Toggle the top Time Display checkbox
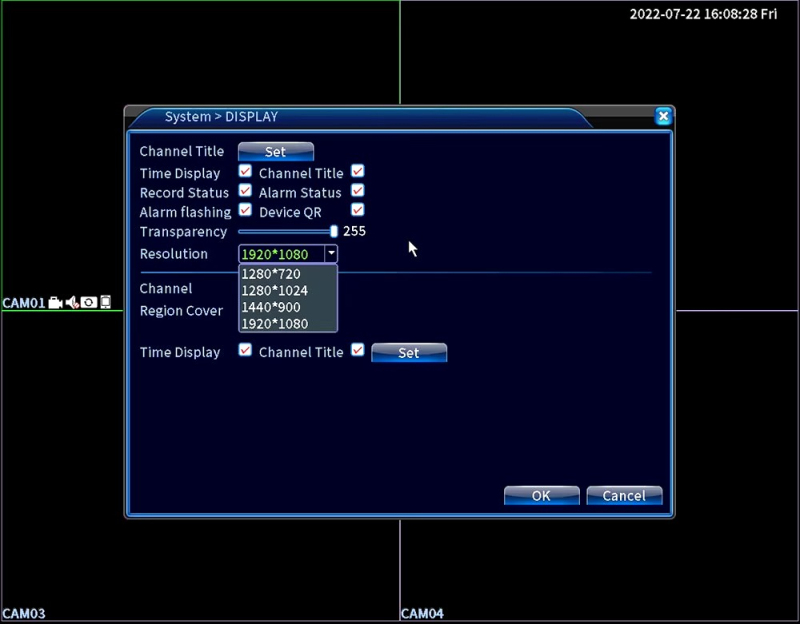 pos(245,171)
